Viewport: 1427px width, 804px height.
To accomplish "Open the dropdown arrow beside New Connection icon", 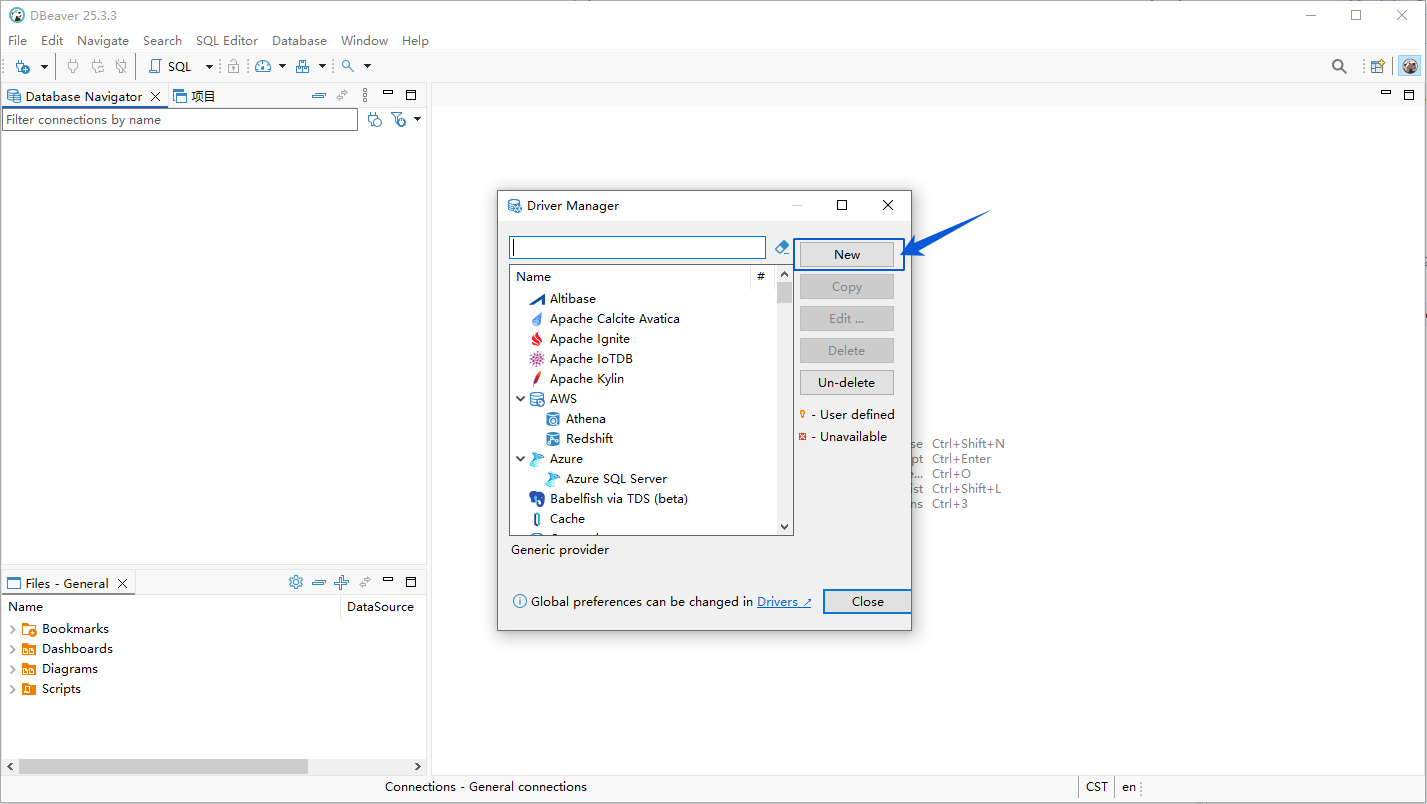I will point(44,67).
